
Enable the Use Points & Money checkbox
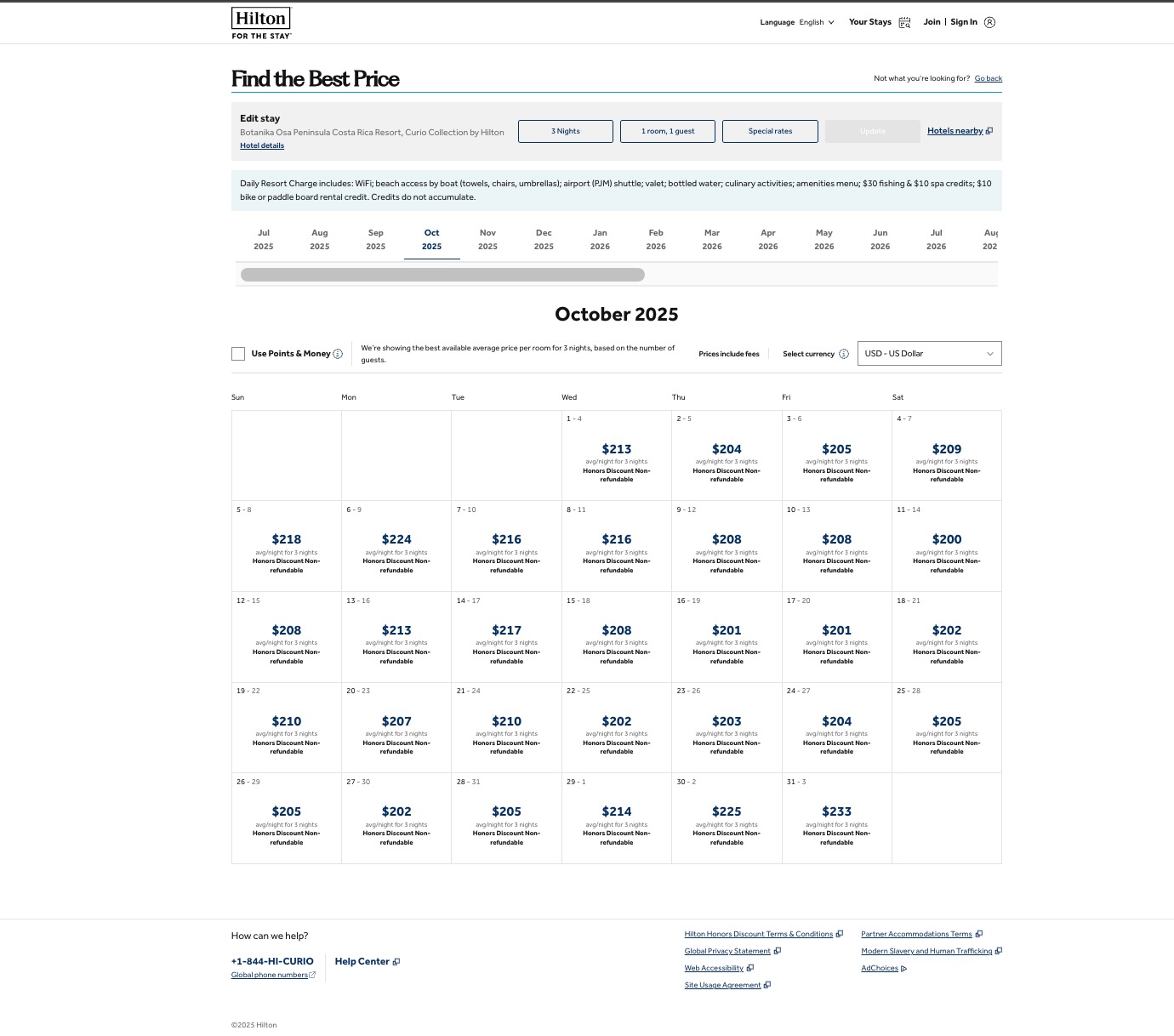click(238, 354)
